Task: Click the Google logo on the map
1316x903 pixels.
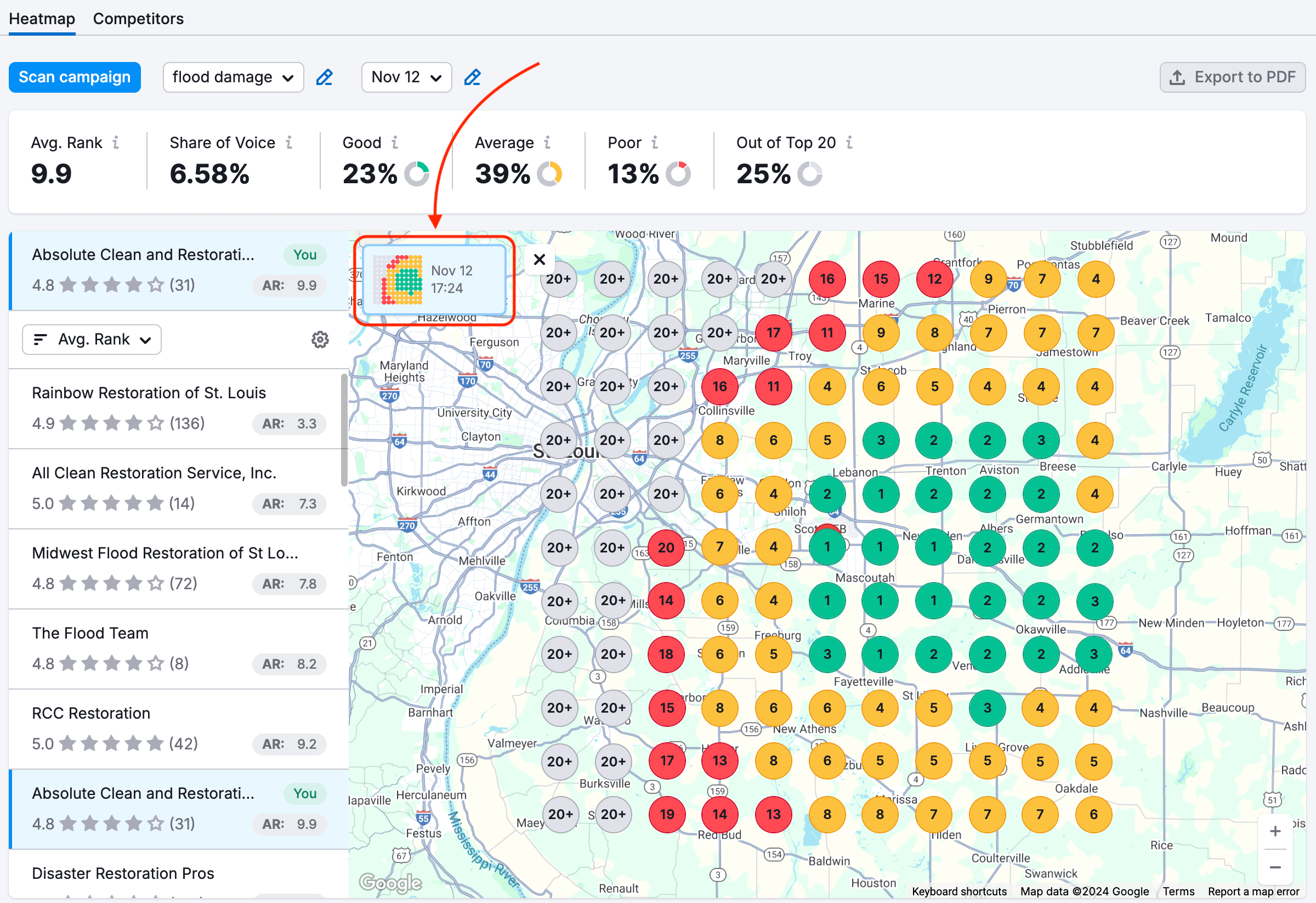Action: [390, 882]
